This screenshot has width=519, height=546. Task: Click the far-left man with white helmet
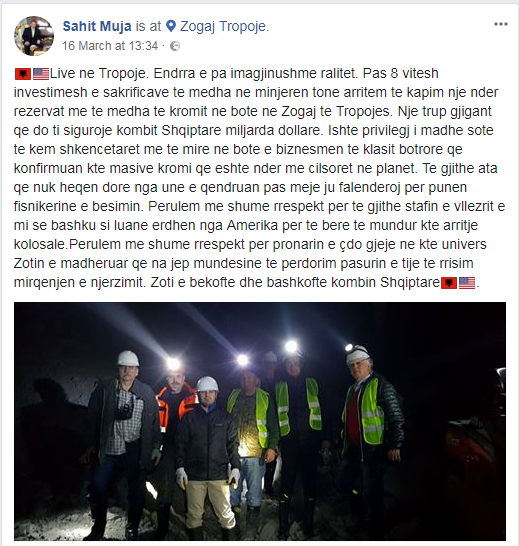[122, 442]
